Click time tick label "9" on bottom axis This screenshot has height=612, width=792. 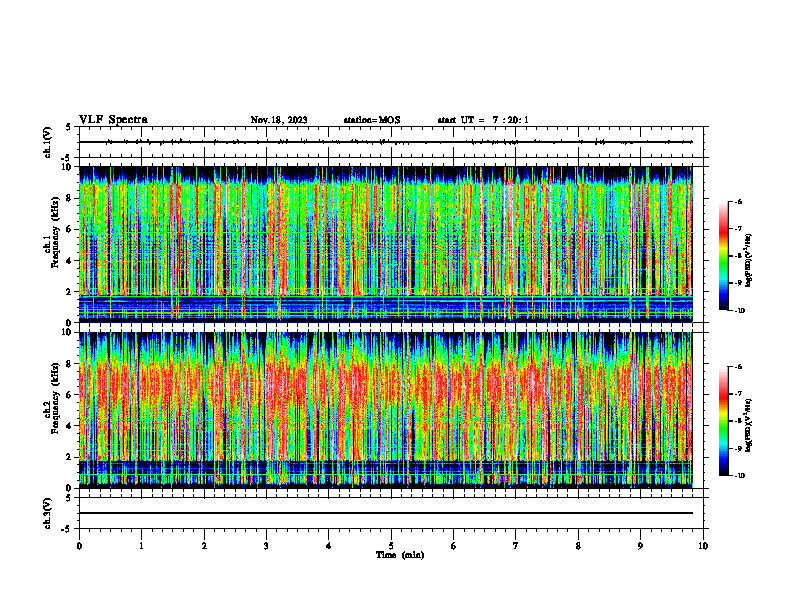tap(640, 546)
